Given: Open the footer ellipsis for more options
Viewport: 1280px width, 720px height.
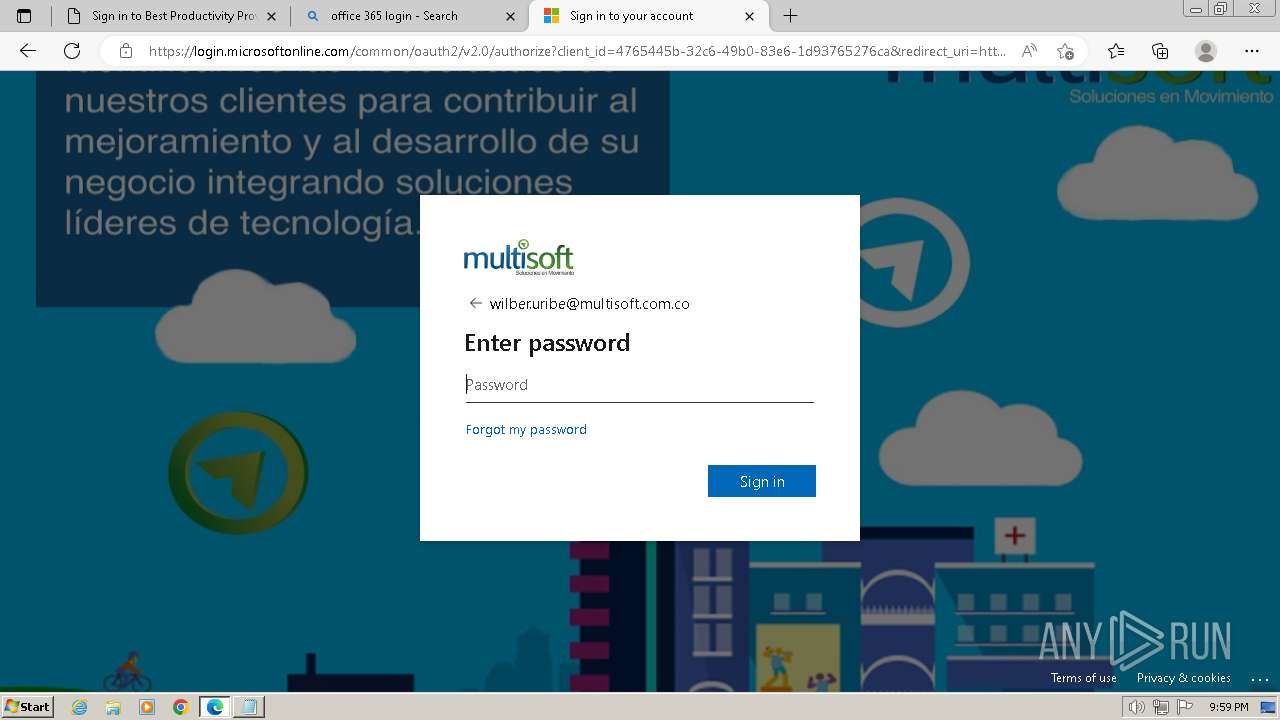Looking at the screenshot, I should tap(1259, 679).
